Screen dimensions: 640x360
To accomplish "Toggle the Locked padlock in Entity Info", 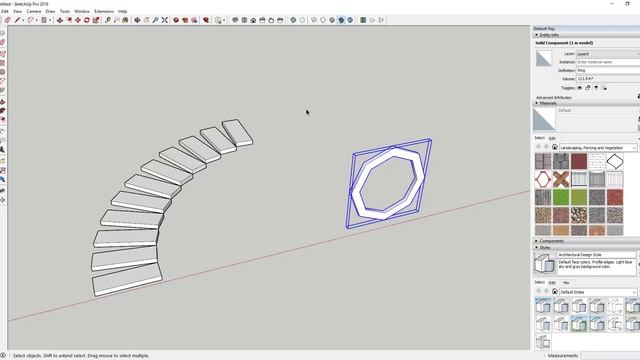I will [x=588, y=88].
